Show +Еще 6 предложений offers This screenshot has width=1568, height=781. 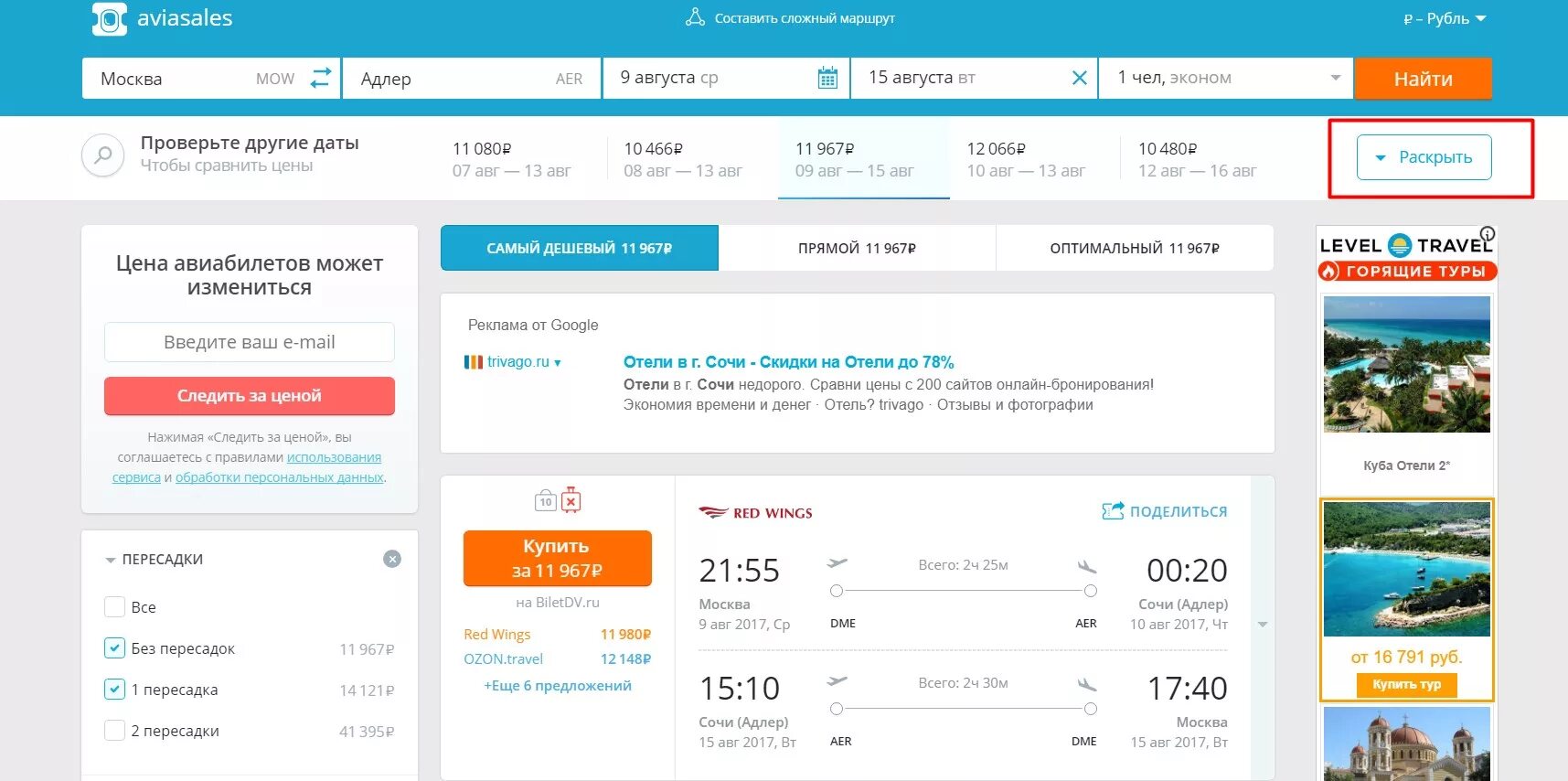[558, 685]
